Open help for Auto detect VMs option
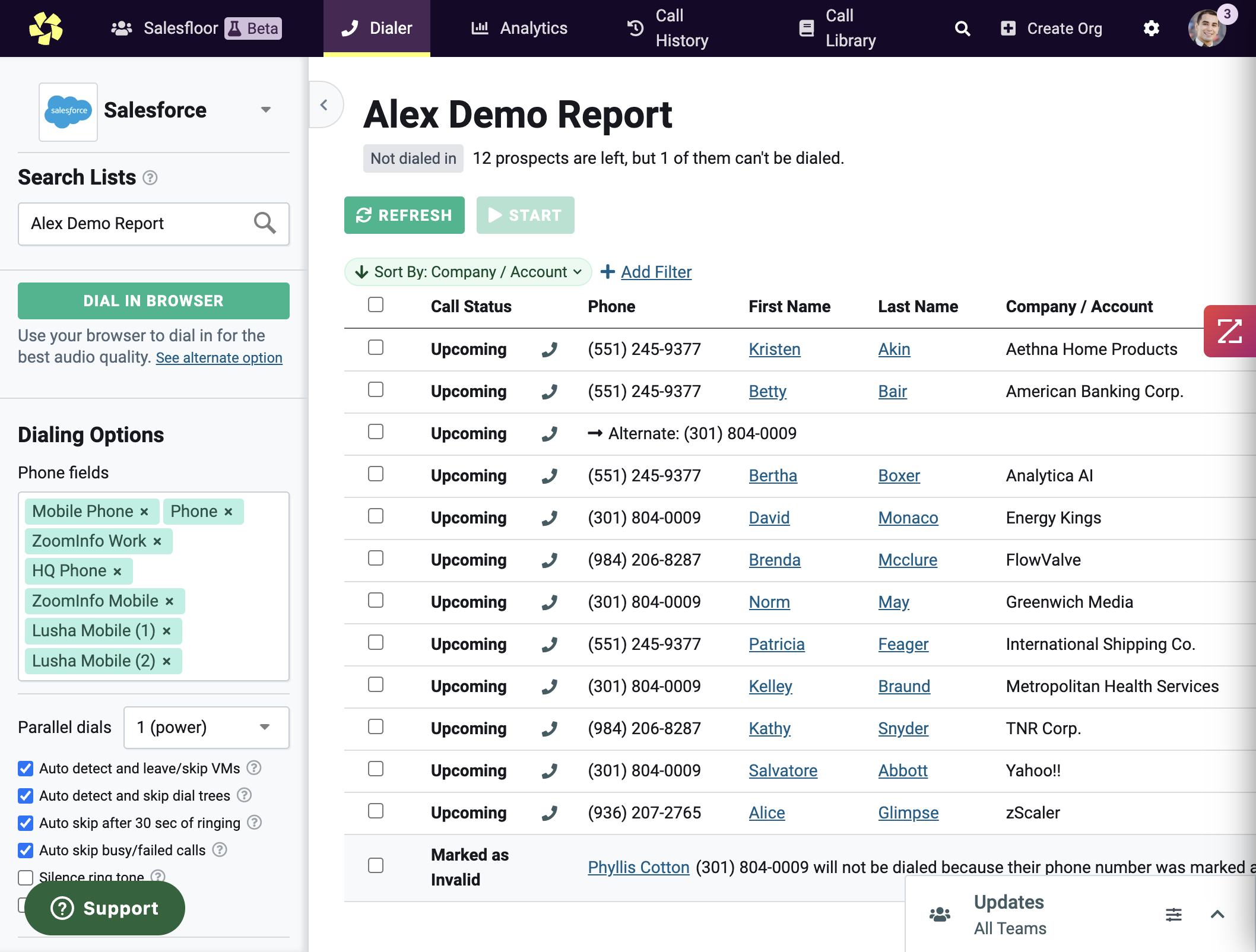 point(254,768)
